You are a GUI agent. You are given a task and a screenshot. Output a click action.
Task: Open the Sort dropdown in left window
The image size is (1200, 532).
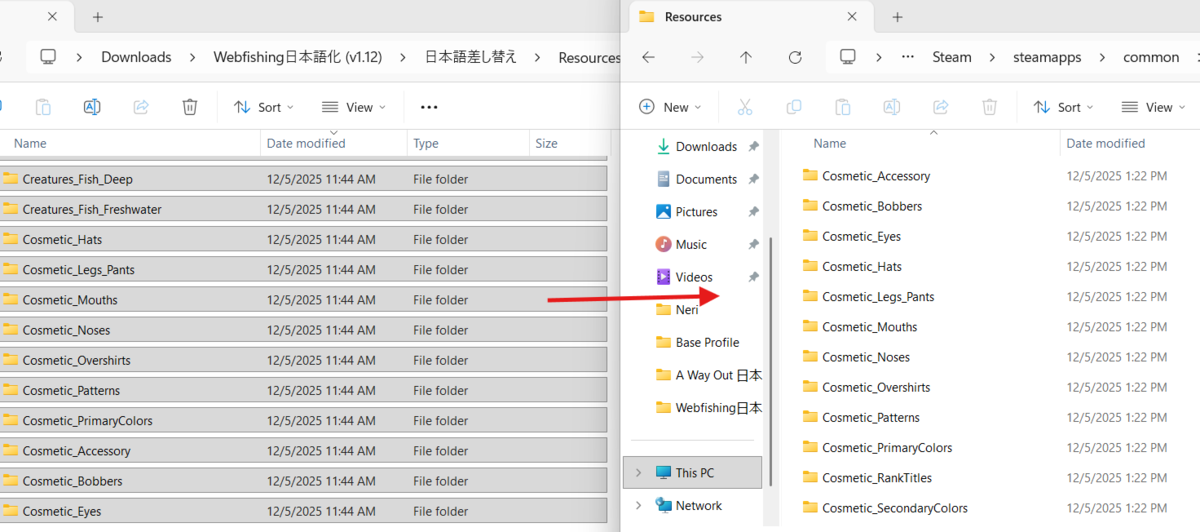(264, 107)
